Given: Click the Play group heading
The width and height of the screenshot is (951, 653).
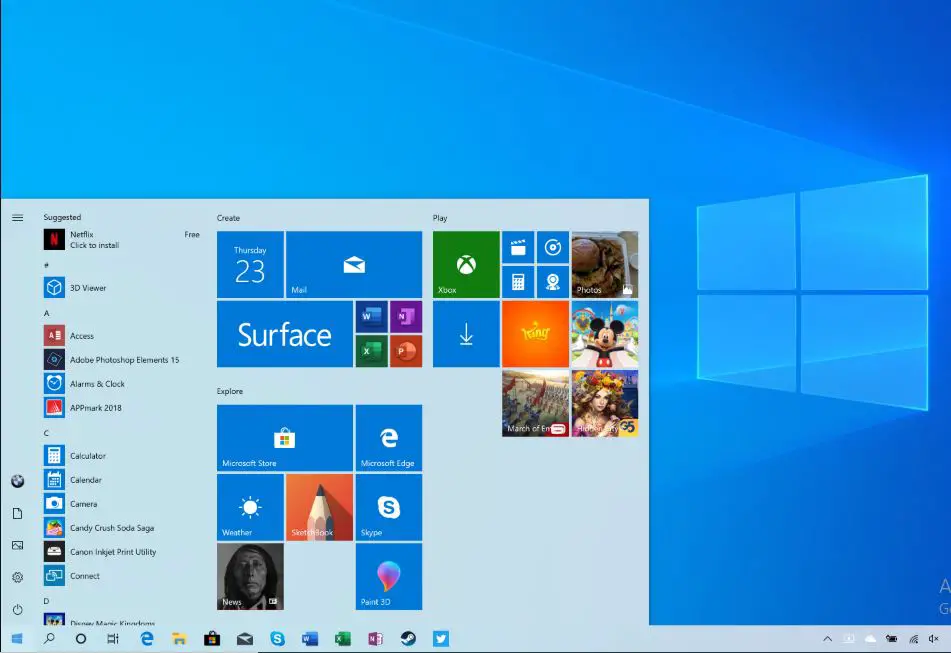Looking at the screenshot, I should (x=440, y=218).
